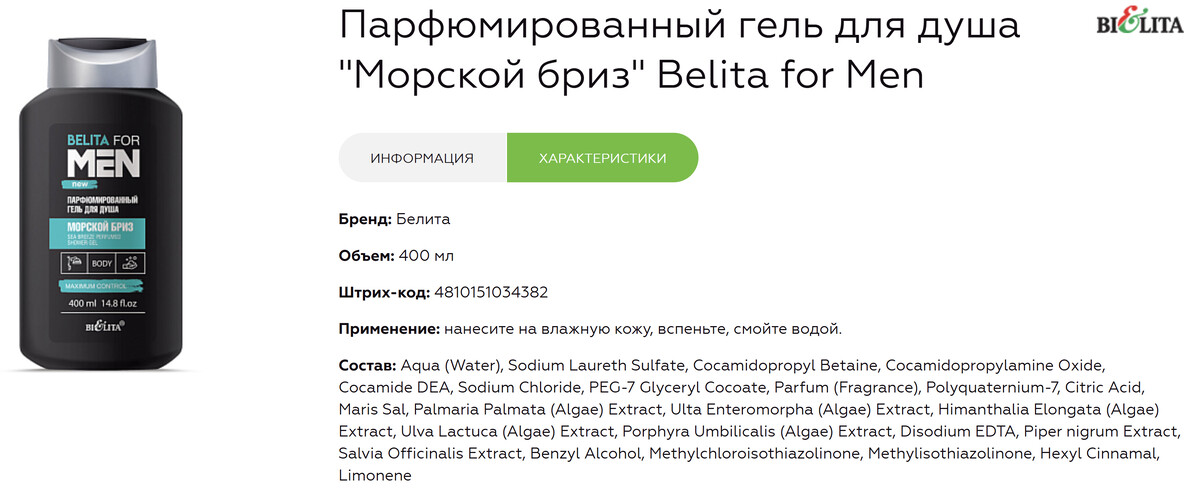
Task: Click "400 ml 14.8 fl.oz" text on the bottle
Action: [100, 304]
